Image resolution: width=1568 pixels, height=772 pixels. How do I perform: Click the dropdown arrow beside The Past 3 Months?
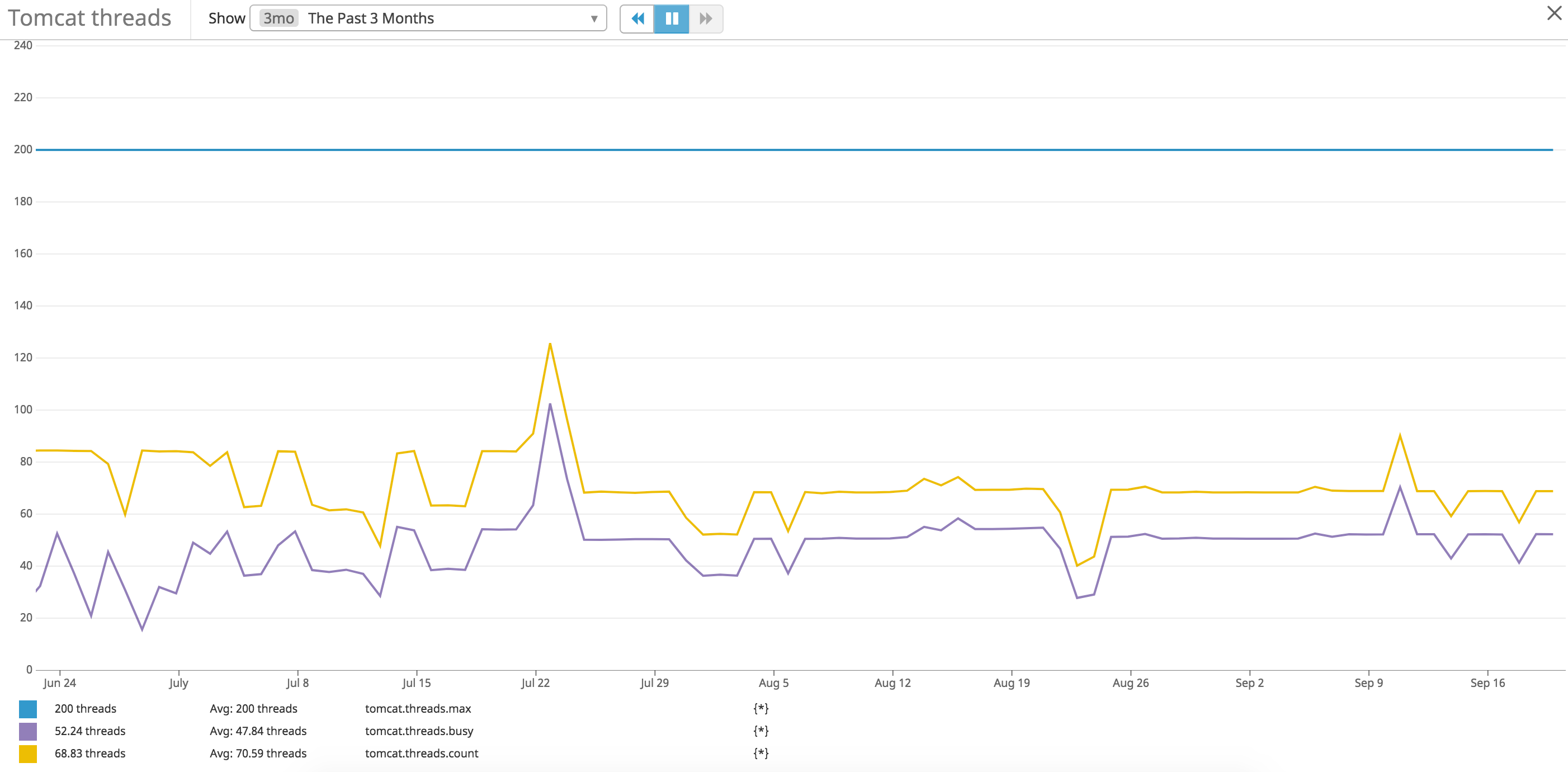(594, 18)
